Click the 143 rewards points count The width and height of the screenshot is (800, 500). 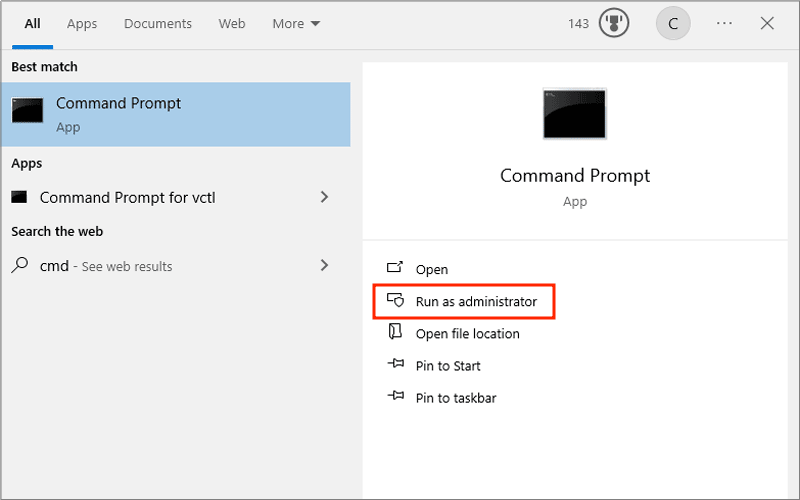pyautogui.click(x=579, y=24)
